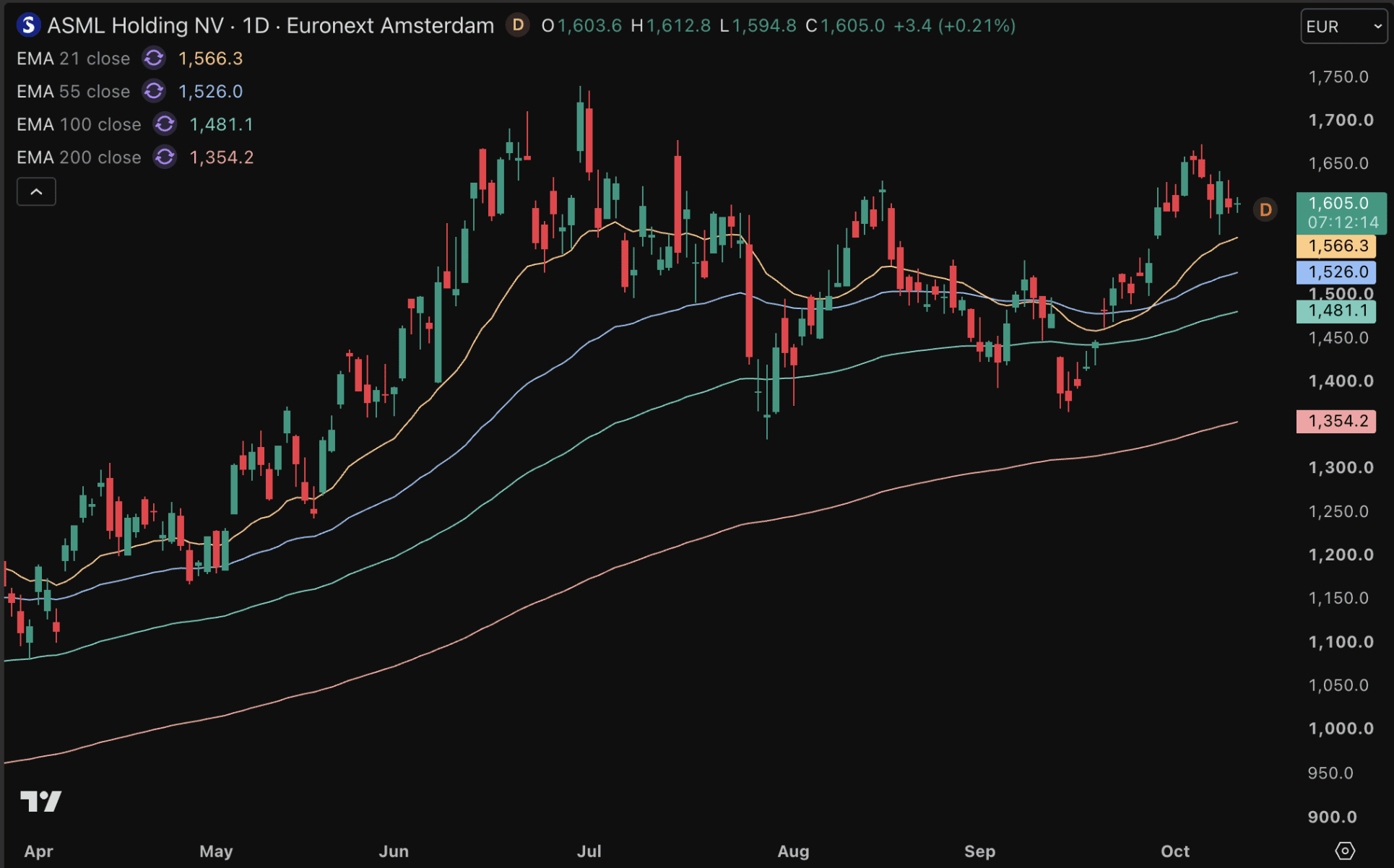1394x868 pixels.
Task: Click the blue 1,526.0 EMA price tag
Action: [x=1336, y=272]
